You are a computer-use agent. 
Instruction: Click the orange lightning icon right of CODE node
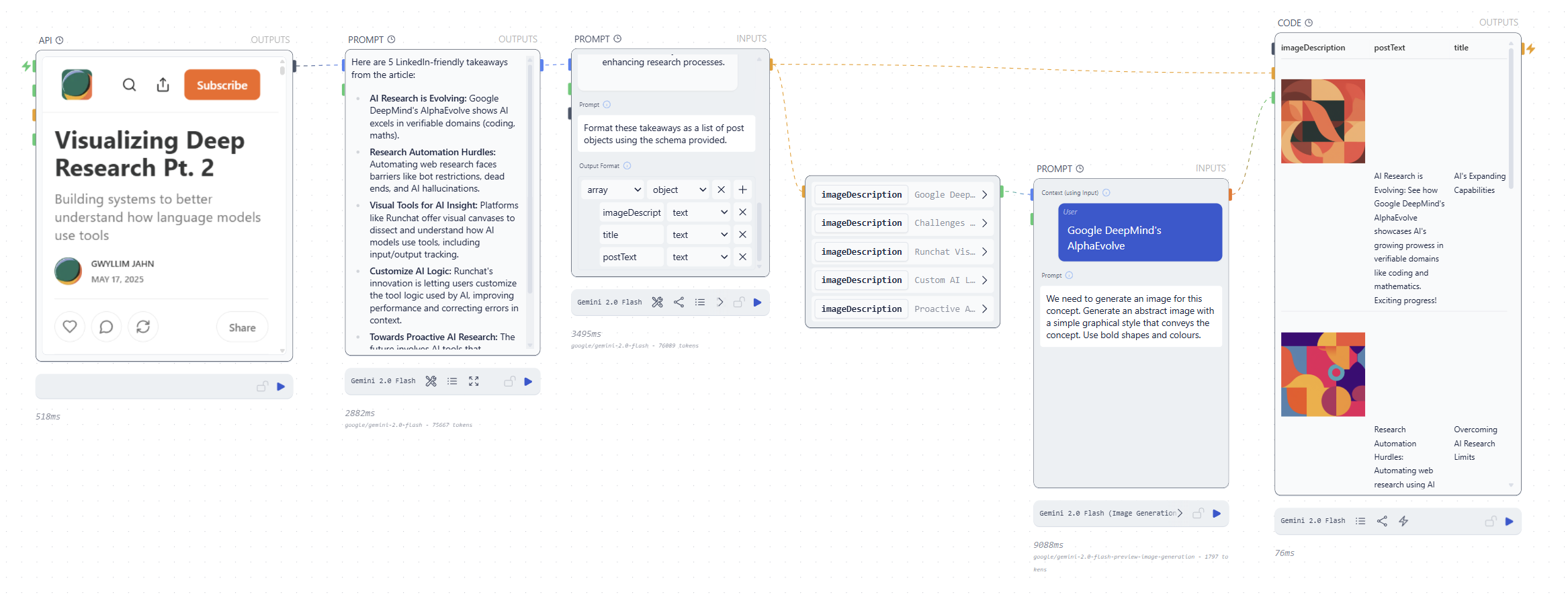[1531, 48]
